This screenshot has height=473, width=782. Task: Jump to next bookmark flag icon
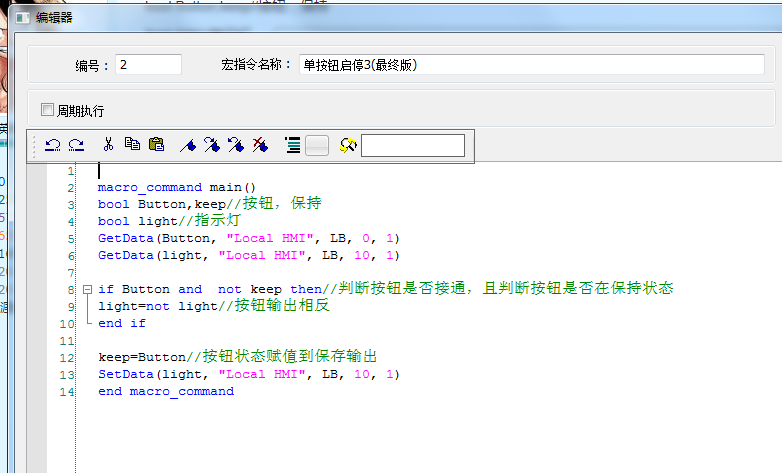(211, 145)
